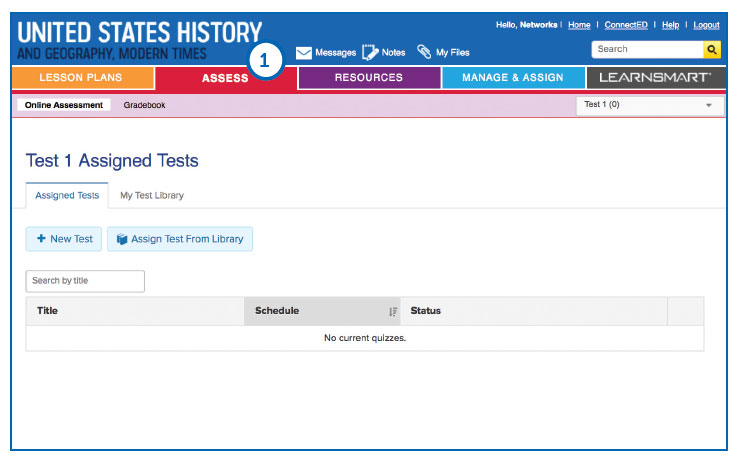Sort by Schedule using the sort icon

(x=393, y=312)
